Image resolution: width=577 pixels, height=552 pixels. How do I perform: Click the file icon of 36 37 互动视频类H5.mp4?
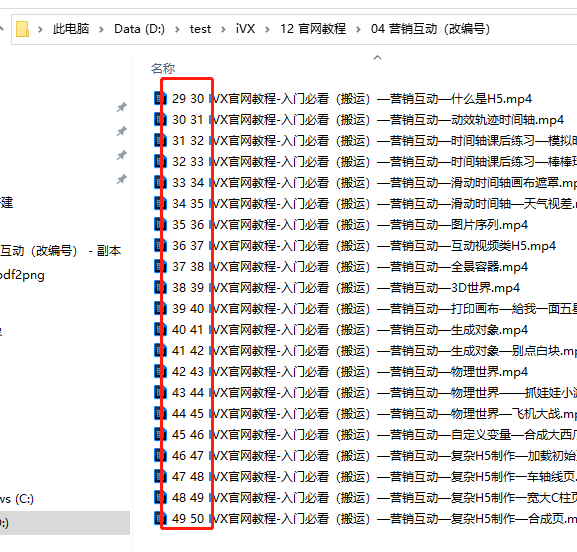(x=159, y=245)
